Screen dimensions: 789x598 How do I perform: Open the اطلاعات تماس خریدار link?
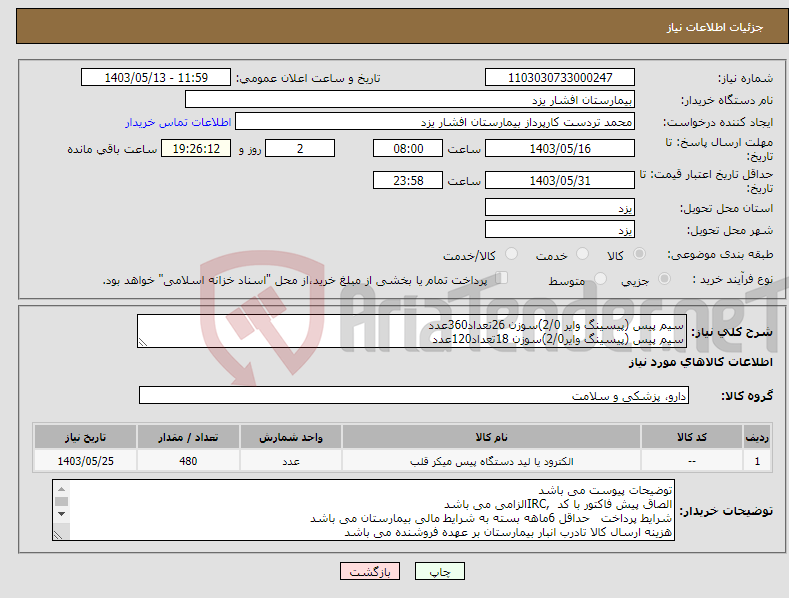coord(178,122)
